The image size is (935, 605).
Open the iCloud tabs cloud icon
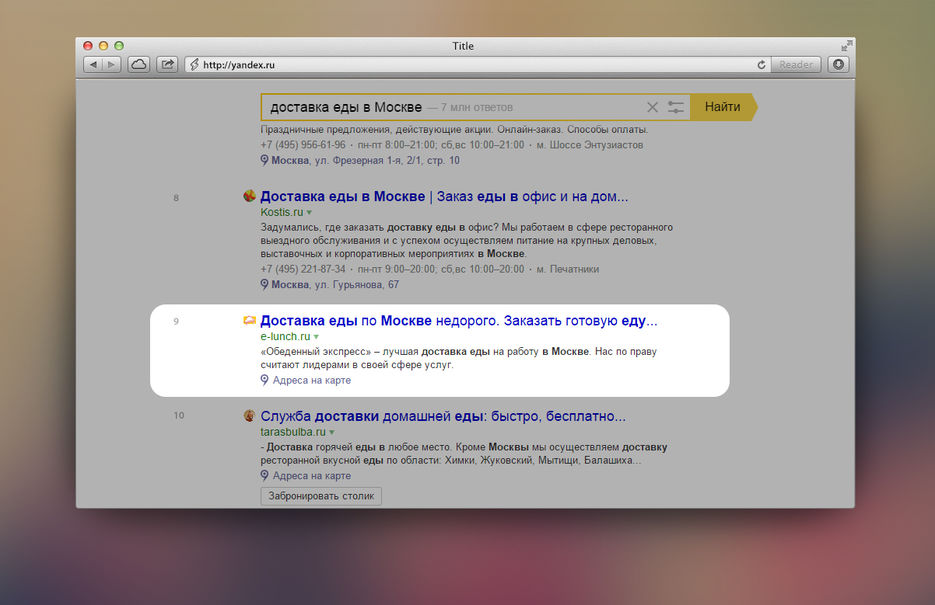click(x=139, y=64)
